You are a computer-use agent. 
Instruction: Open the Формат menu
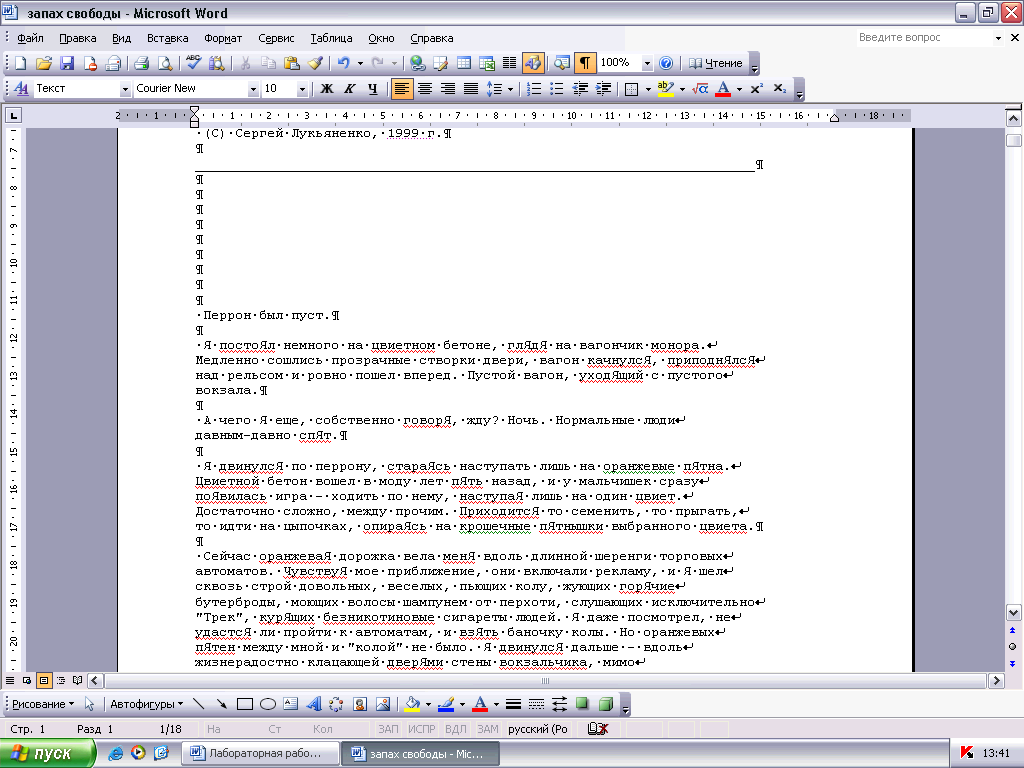pyautogui.click(x=223, y=39)
